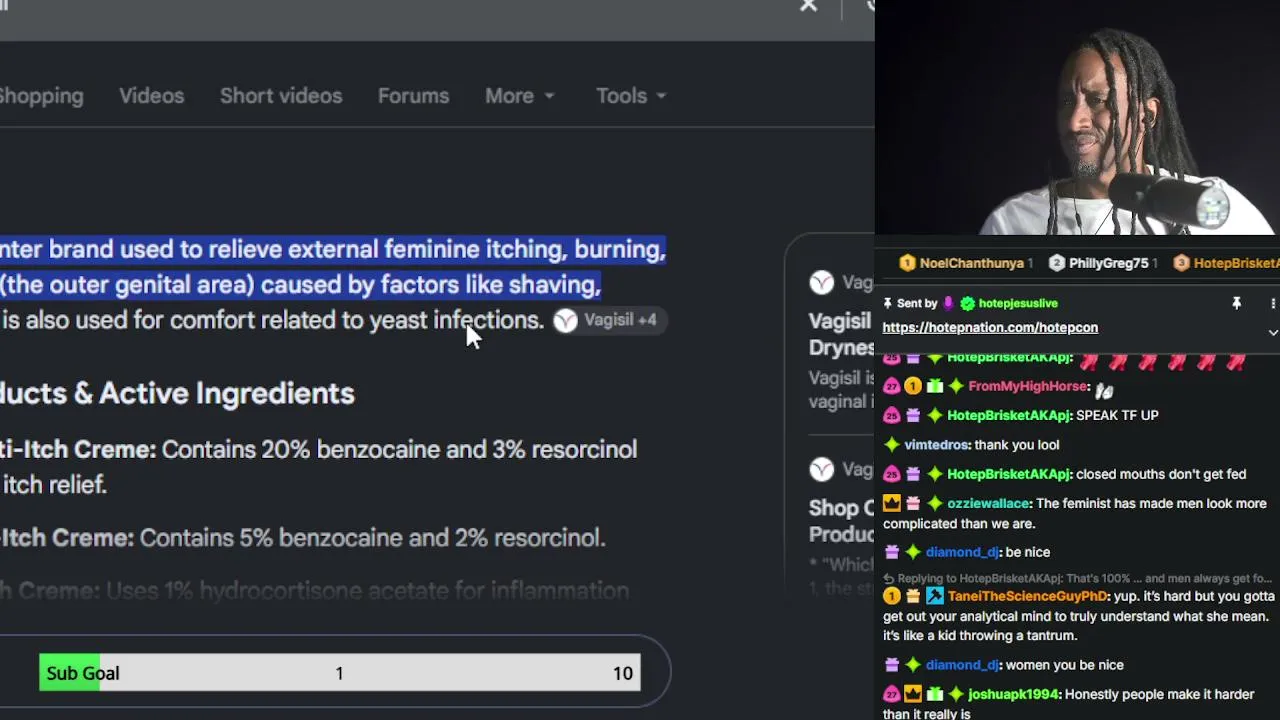Click ozziewallace crown badge
The height and width of the screenshot is (720, 1280).
pos(891,504)
